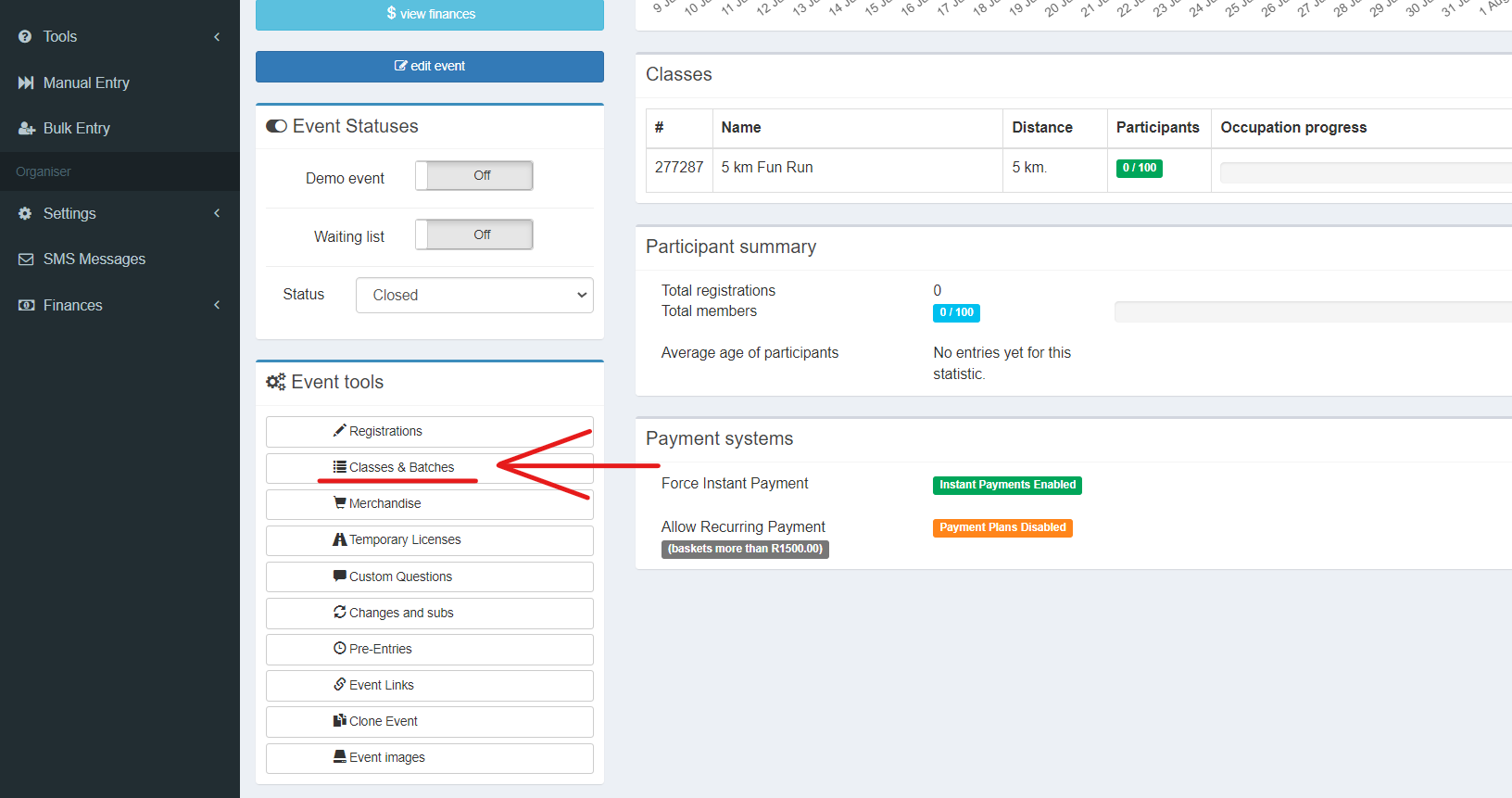Click the Manual Entry skip-forward icon
Viewport: 1512px width, 798px height.
26,82
